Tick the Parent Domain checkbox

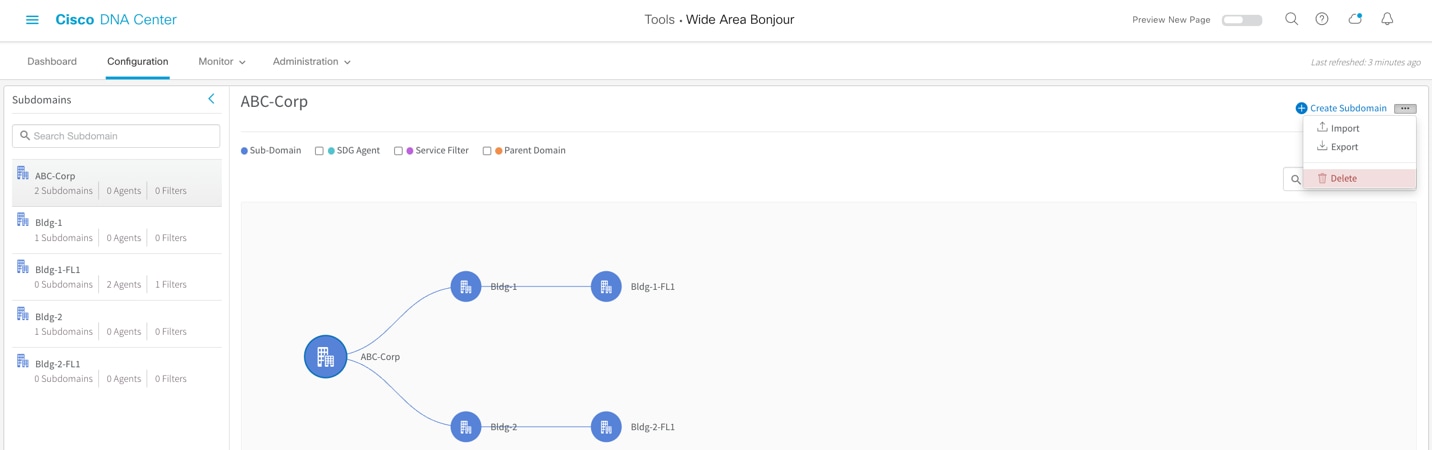tap(487, 151)
